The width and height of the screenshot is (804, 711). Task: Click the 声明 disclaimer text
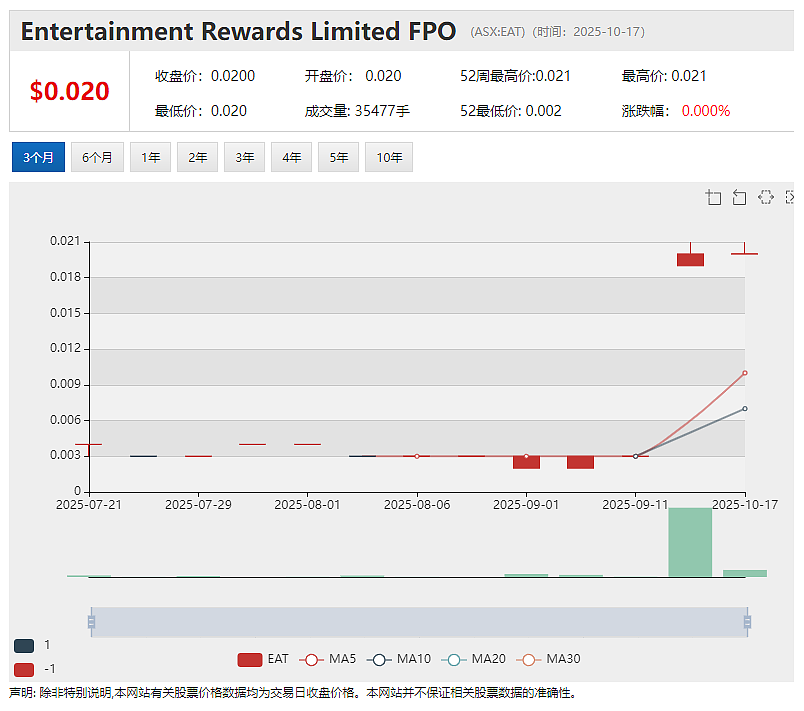[293, 693]
